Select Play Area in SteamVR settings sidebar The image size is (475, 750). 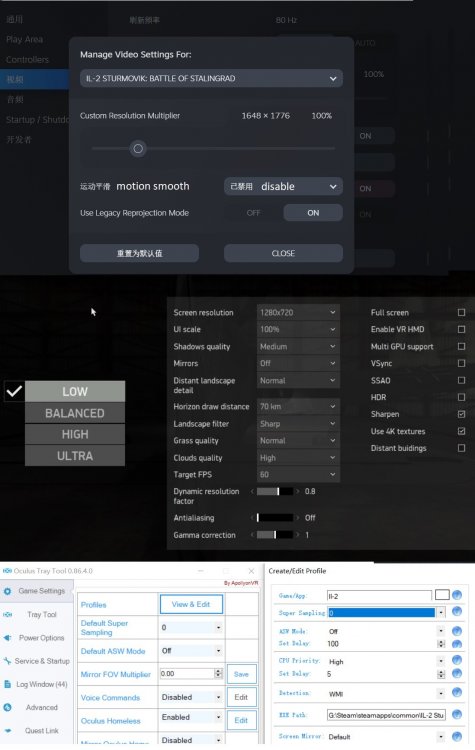pyautogui.click(x=24, y=39)
